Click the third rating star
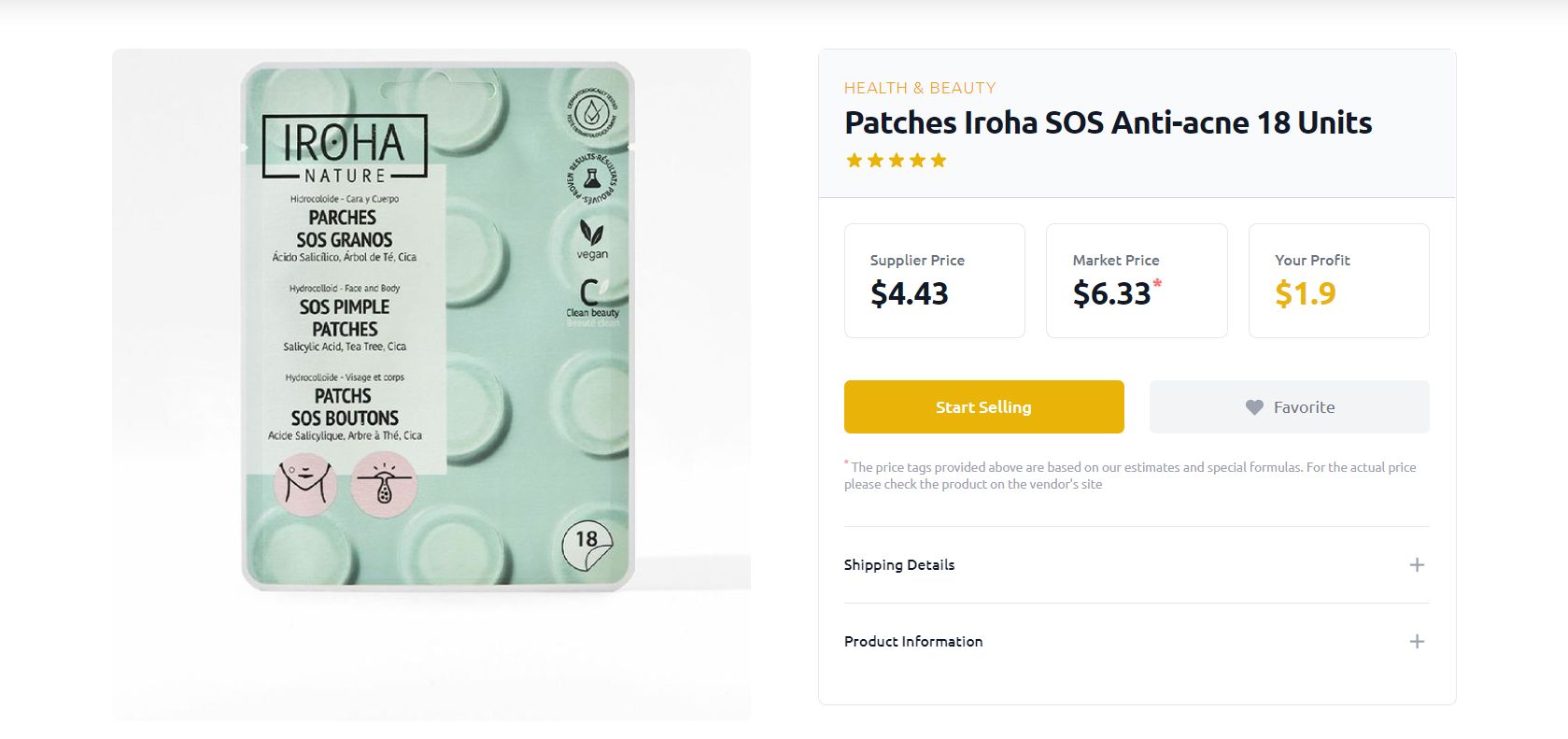This screenshot has width=1568, height=739. [897, 161]
